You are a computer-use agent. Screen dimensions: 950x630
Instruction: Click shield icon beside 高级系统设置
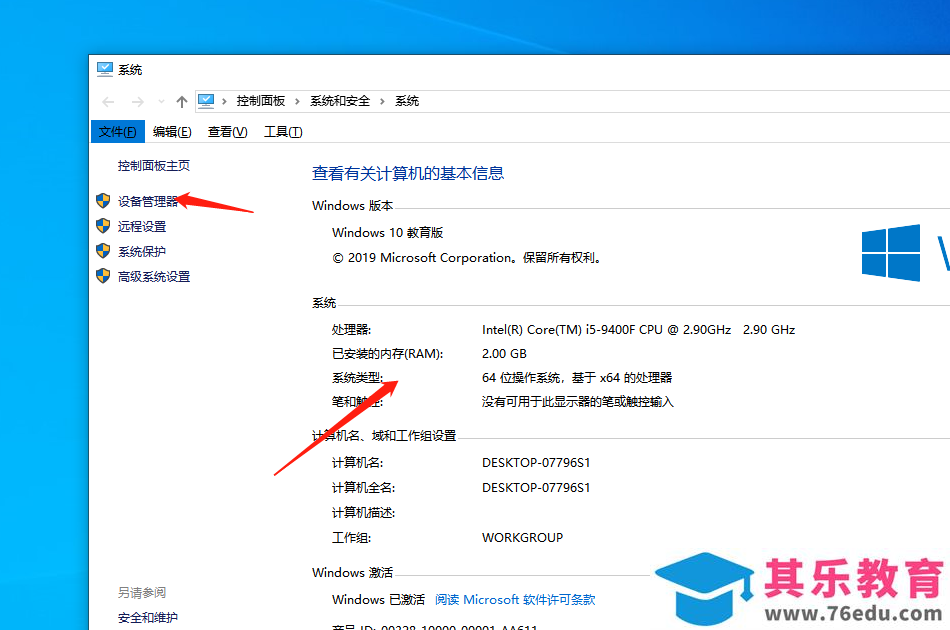tap(103, 276)
